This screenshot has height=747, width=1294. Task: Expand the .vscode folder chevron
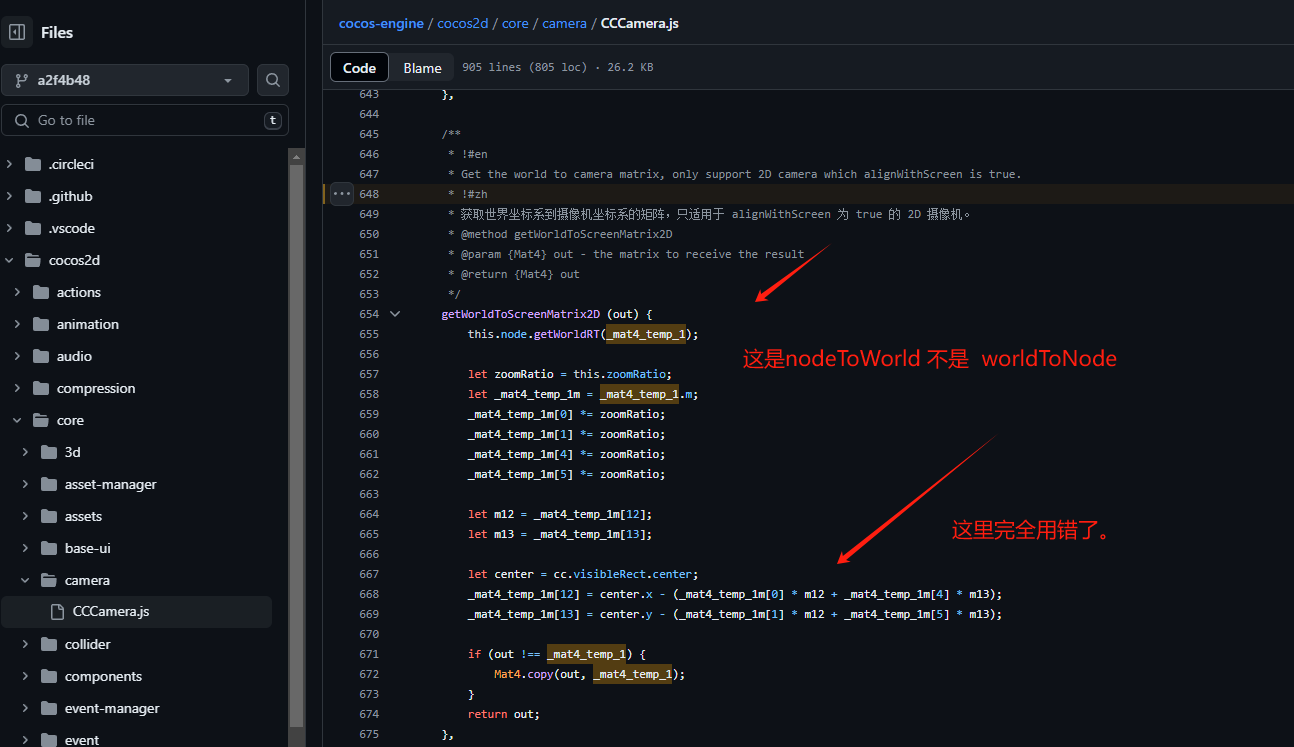pyautogui.click(x=10, y=228)
